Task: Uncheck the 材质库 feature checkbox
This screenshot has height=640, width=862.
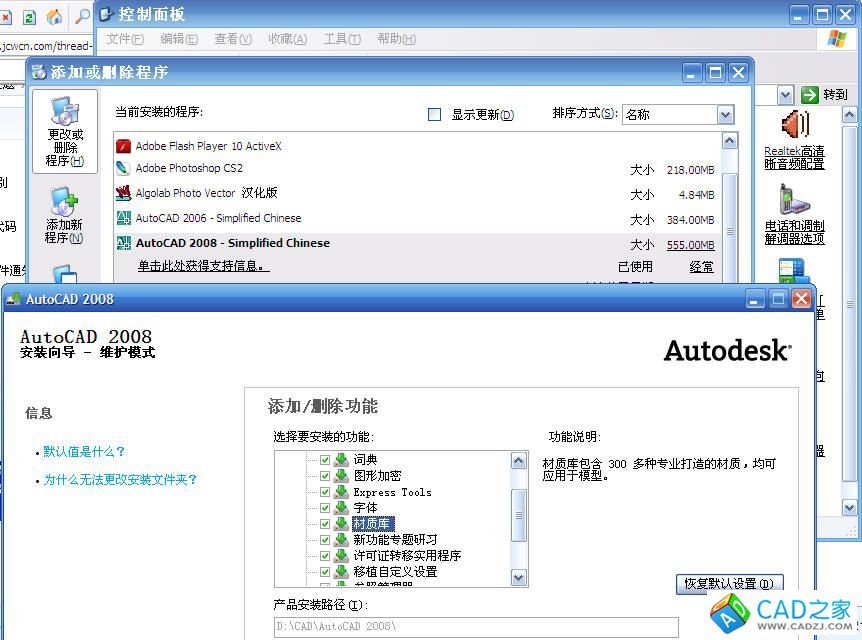Action: pos(324,524)
